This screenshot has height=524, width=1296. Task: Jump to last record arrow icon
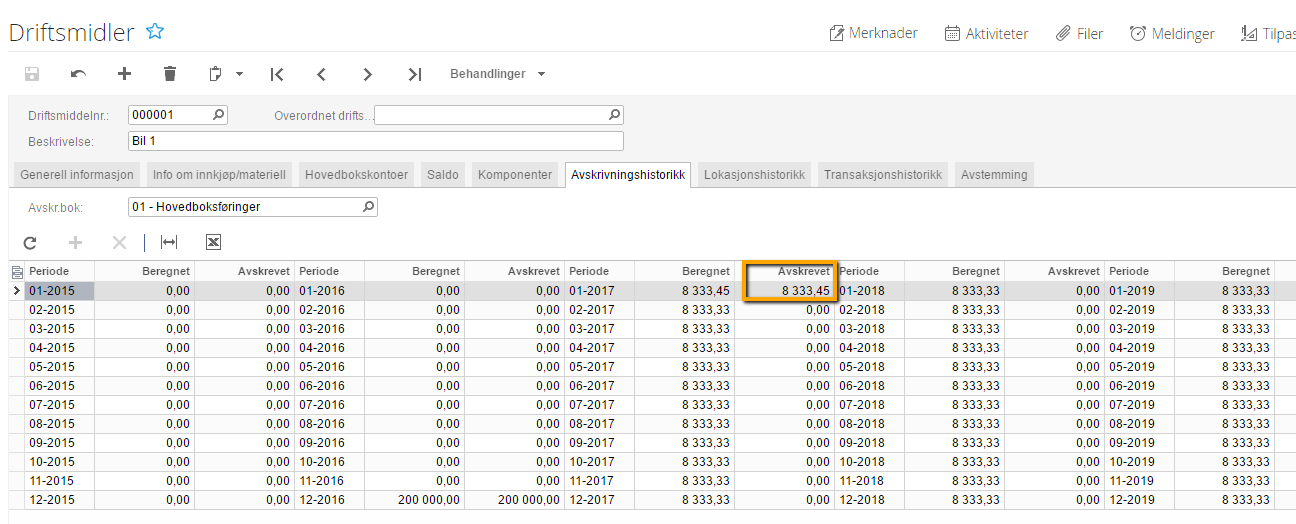point(415,74)
